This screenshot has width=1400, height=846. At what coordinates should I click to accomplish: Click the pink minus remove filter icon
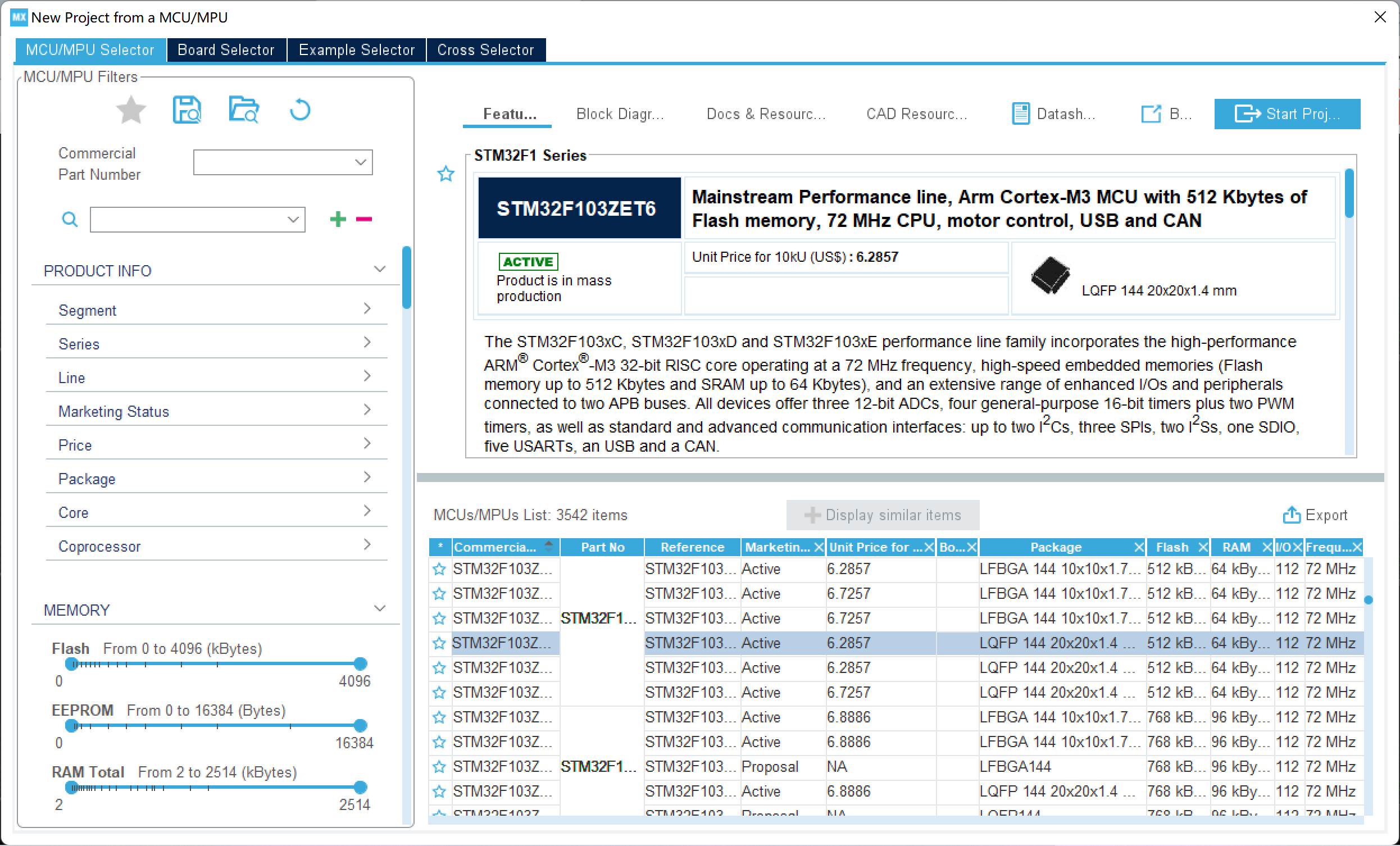(x=363, y=219)
